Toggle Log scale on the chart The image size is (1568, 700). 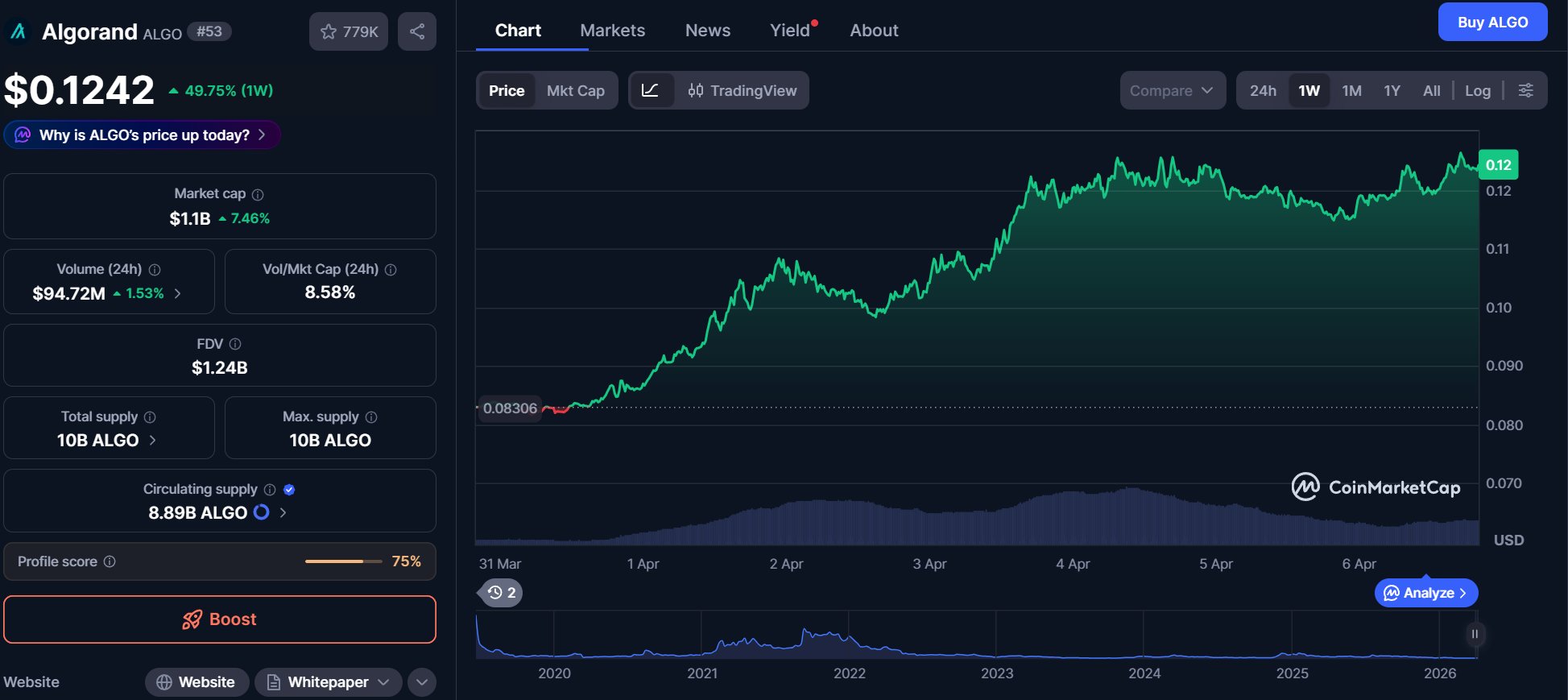pyautogui.click(x=1477, y=90)
